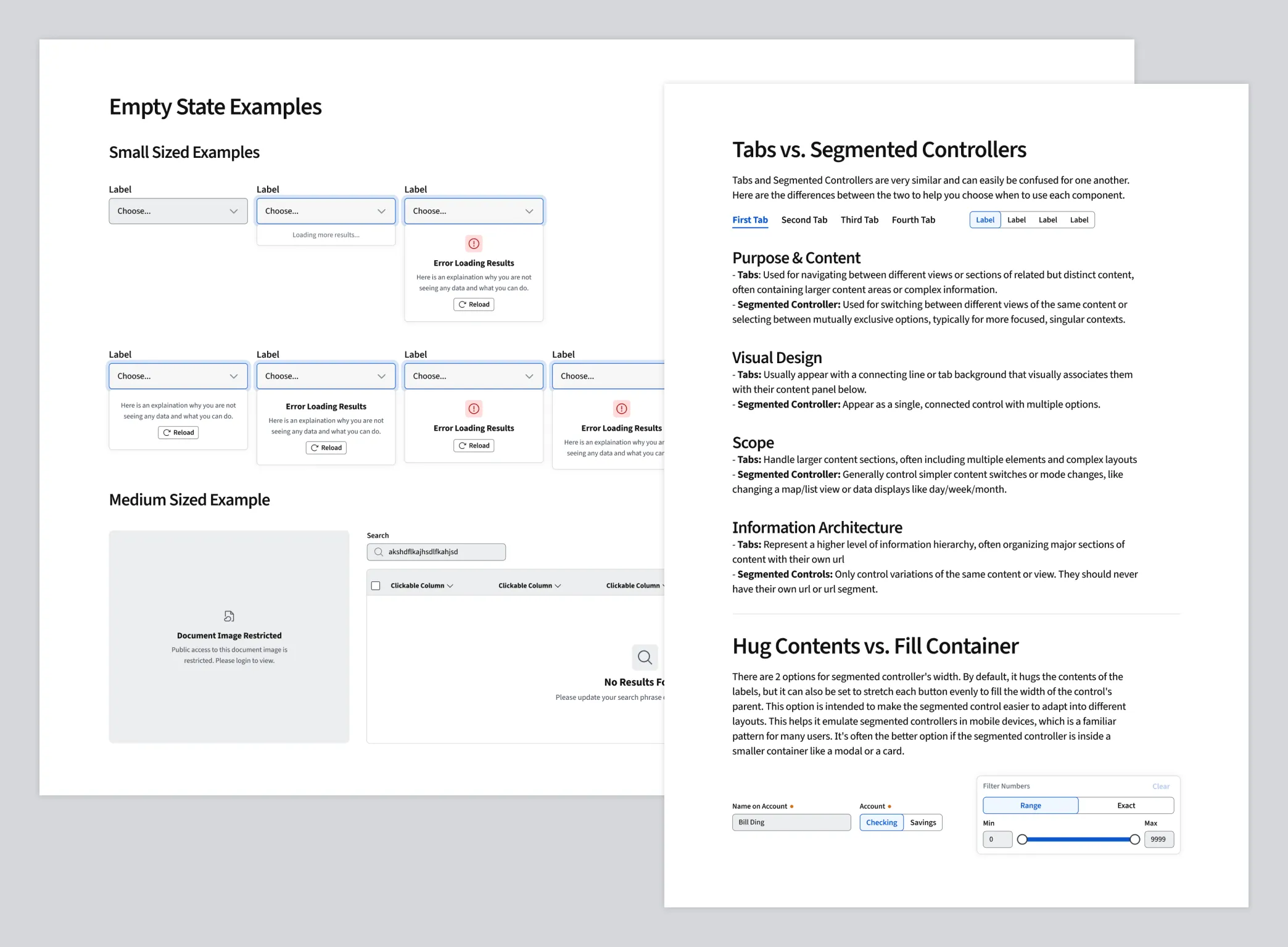Viewport: 1288px width, 947px height.
Task: Select Fourth Tab
Action: point(913,219)
